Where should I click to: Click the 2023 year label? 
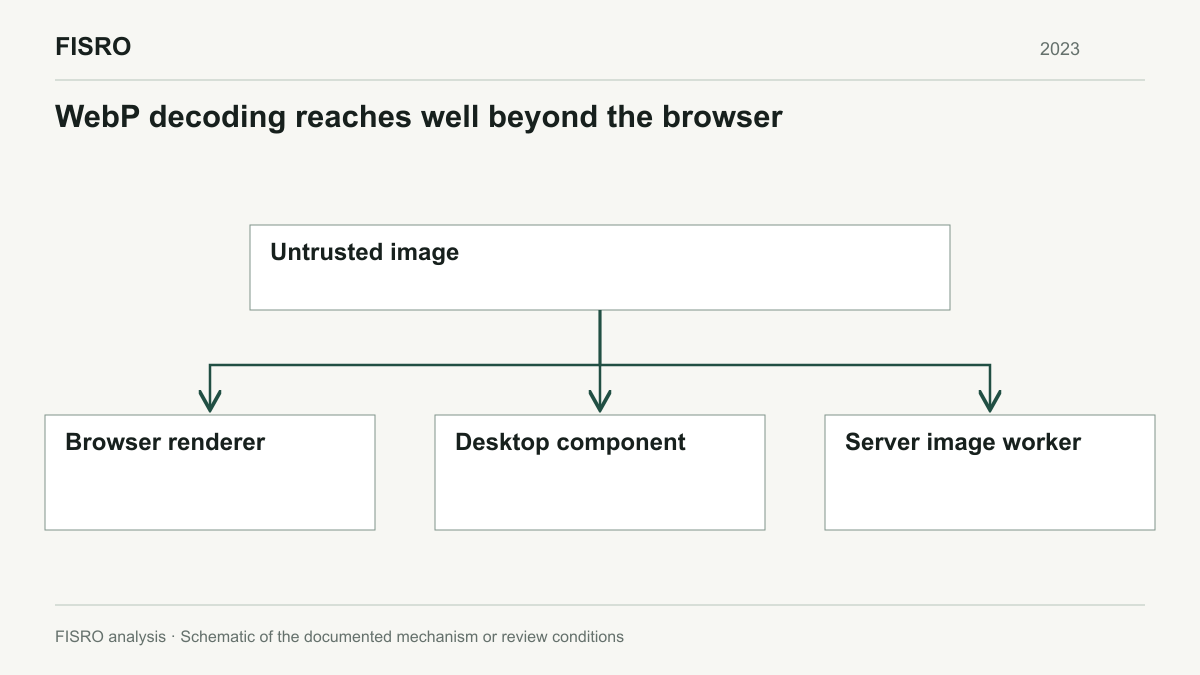[x=1060, y=49]
